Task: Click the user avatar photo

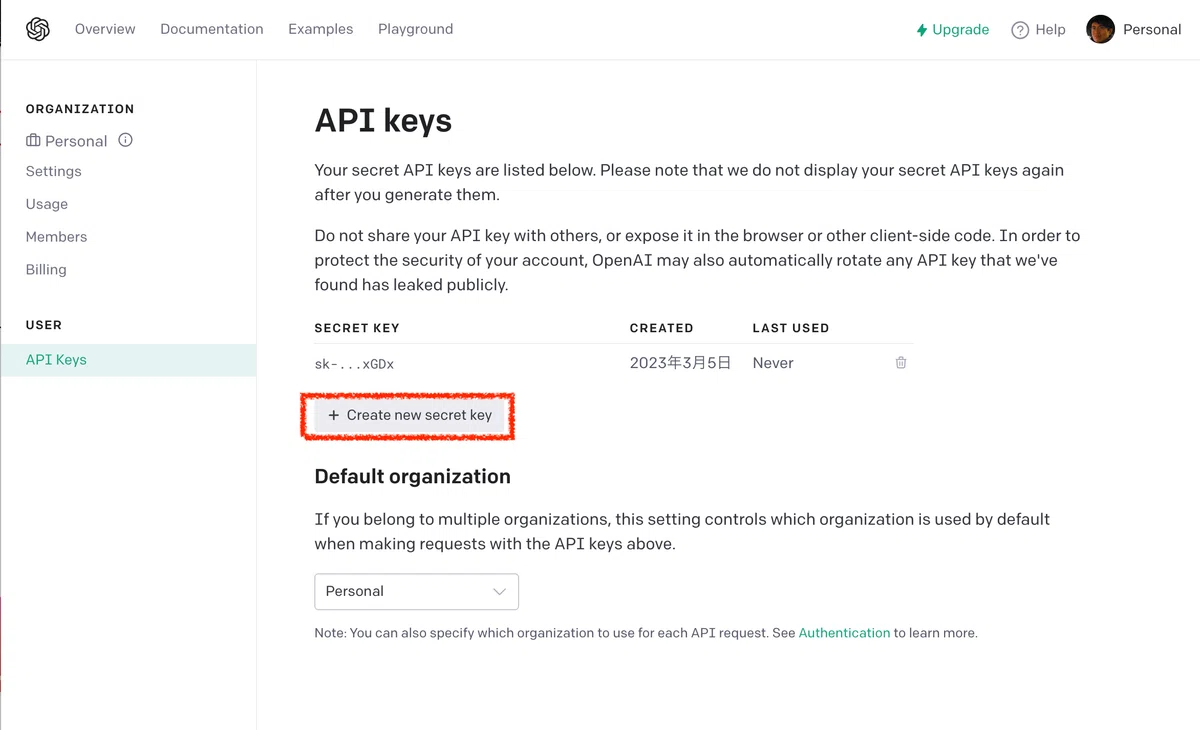Action: [1100, 29]
